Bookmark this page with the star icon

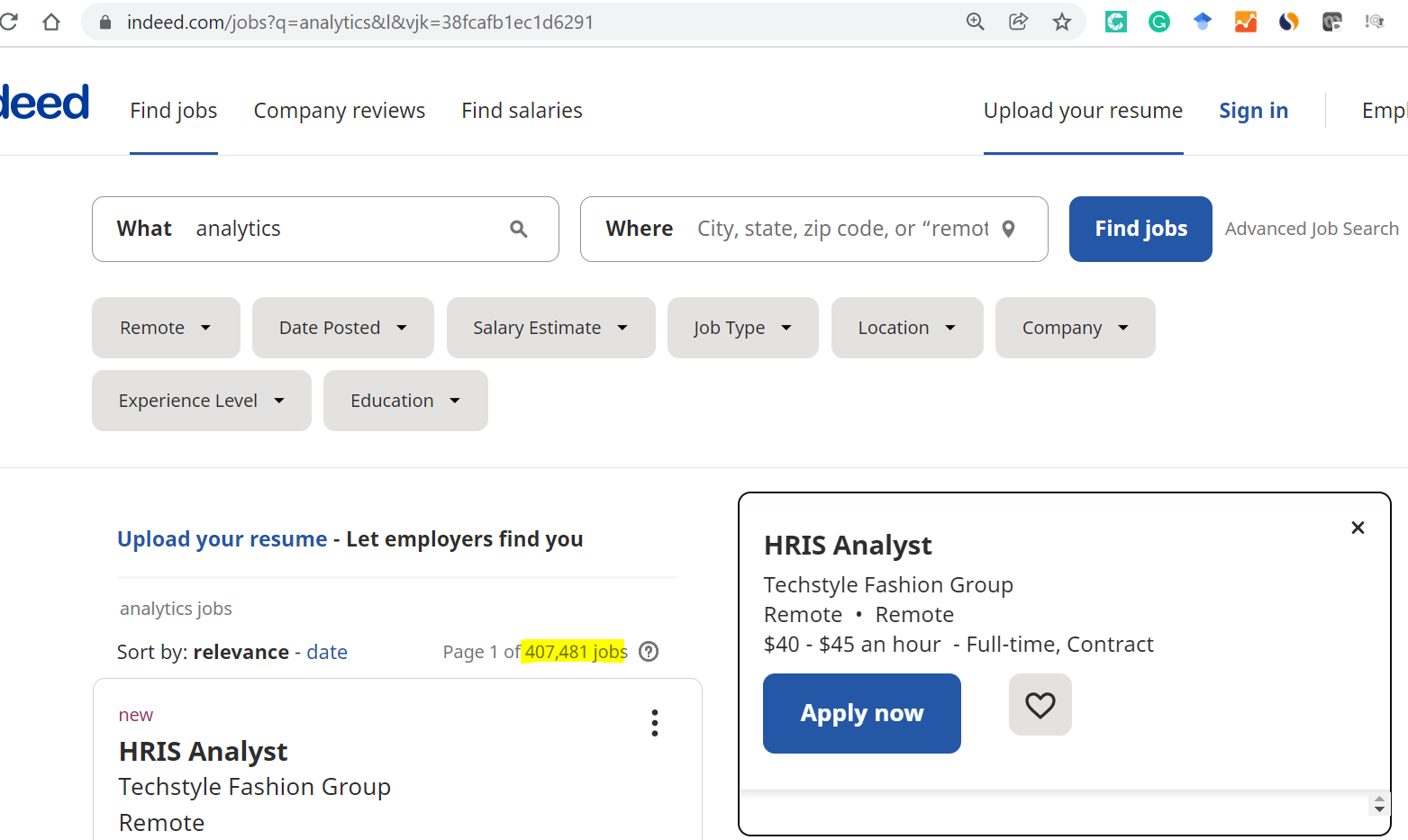pos(1062,21)
